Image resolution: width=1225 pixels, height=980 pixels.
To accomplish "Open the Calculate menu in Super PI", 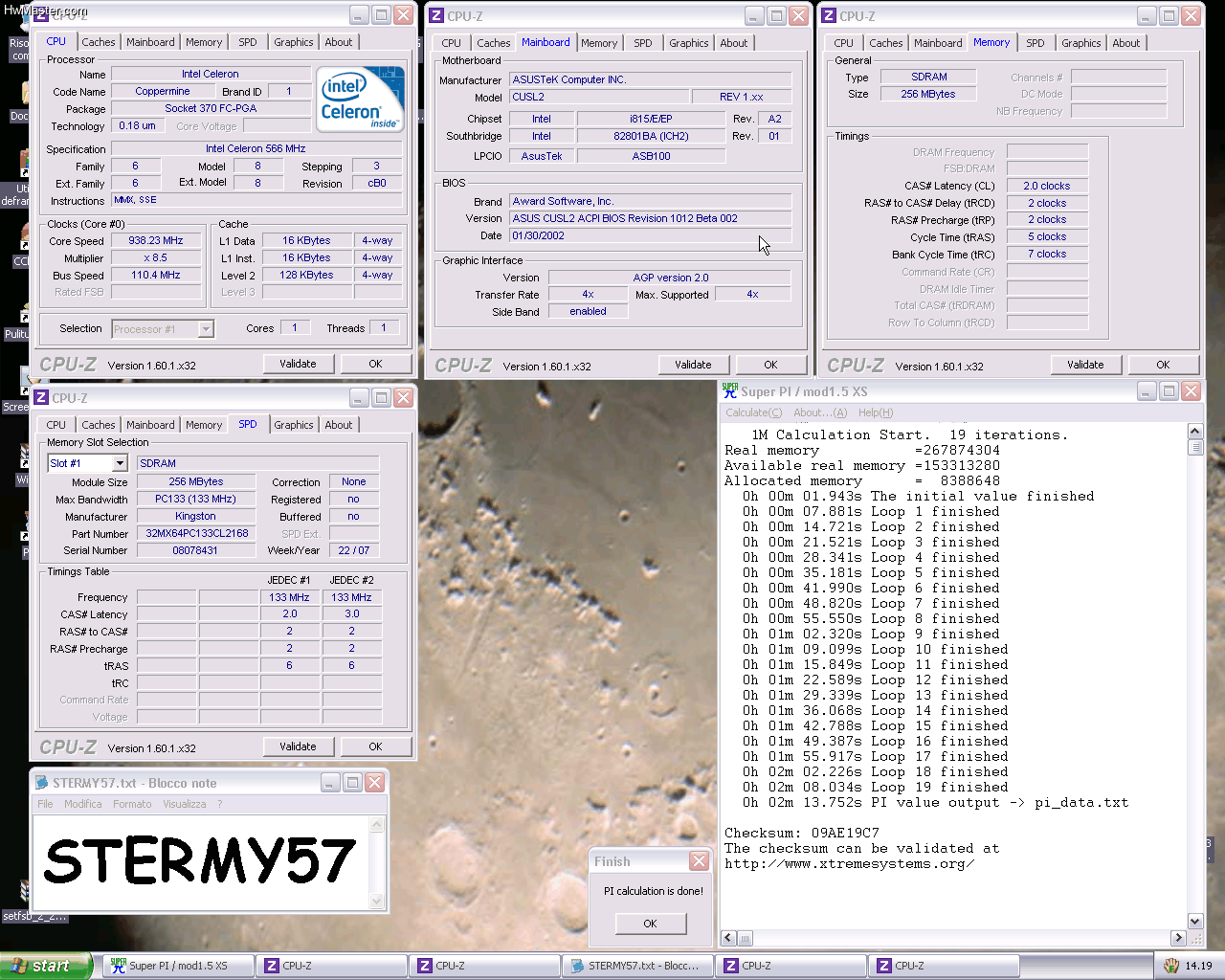I will pyautogui.click(x=753, y=412).
